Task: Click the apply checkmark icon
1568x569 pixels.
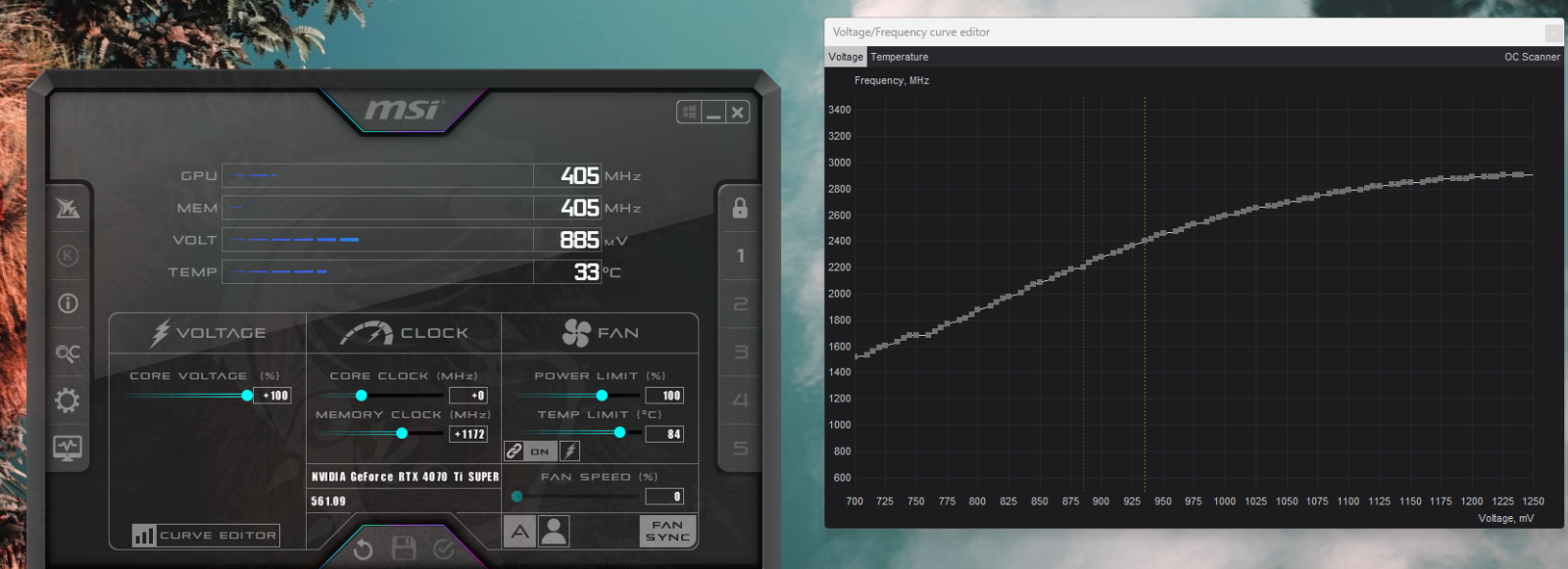Action: [x=443, y=549]
